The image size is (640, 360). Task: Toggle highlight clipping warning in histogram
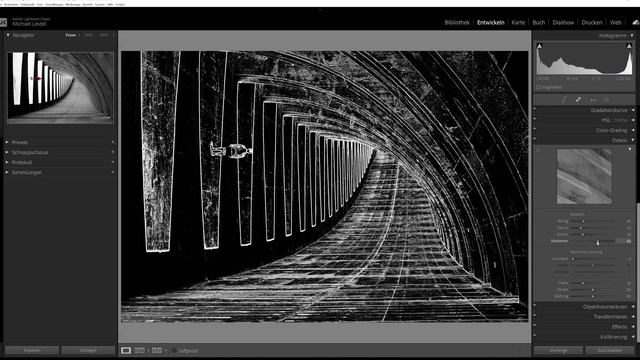pos(629,46)
